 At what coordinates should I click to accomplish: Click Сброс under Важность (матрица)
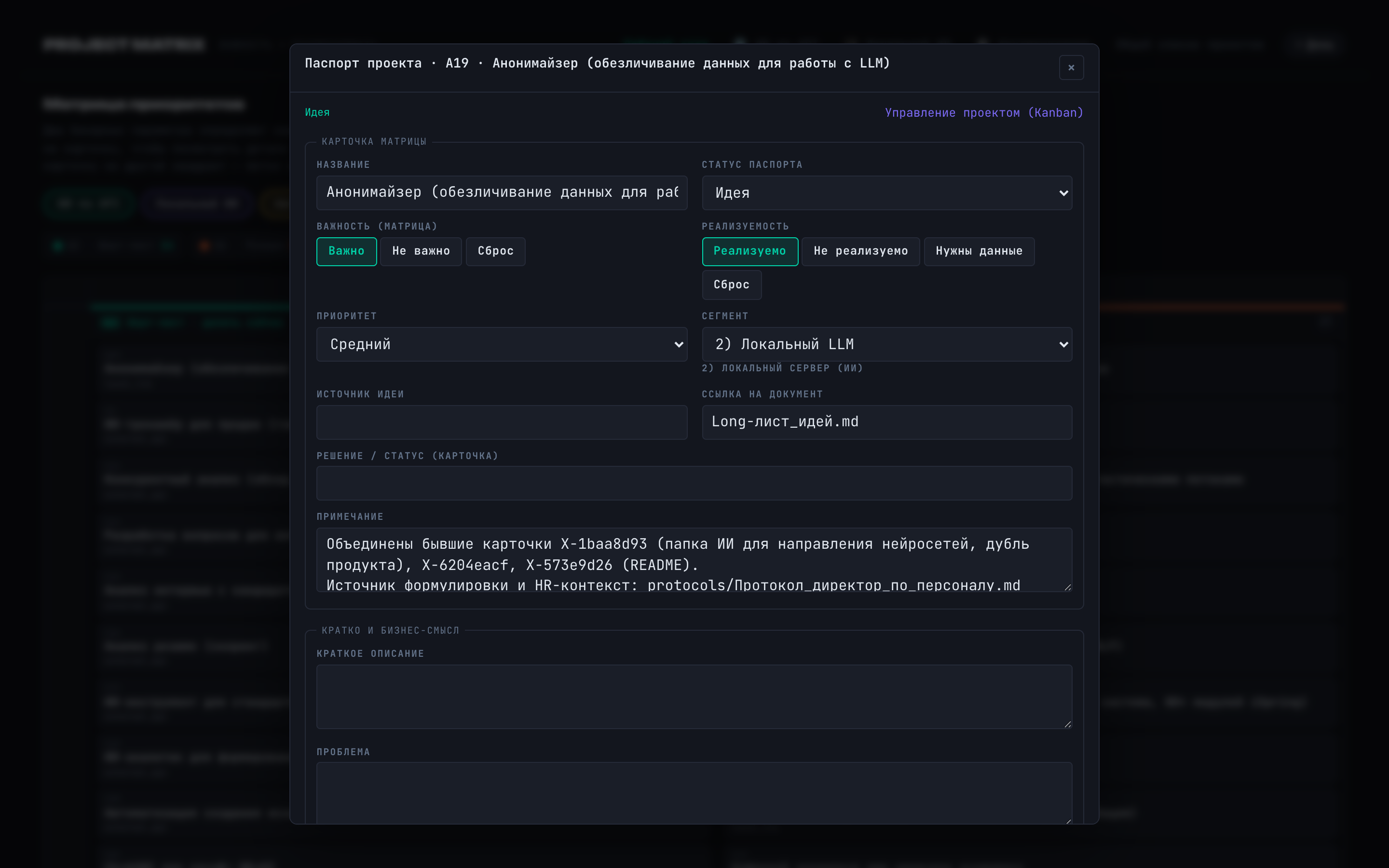click(x=495, y=251)
